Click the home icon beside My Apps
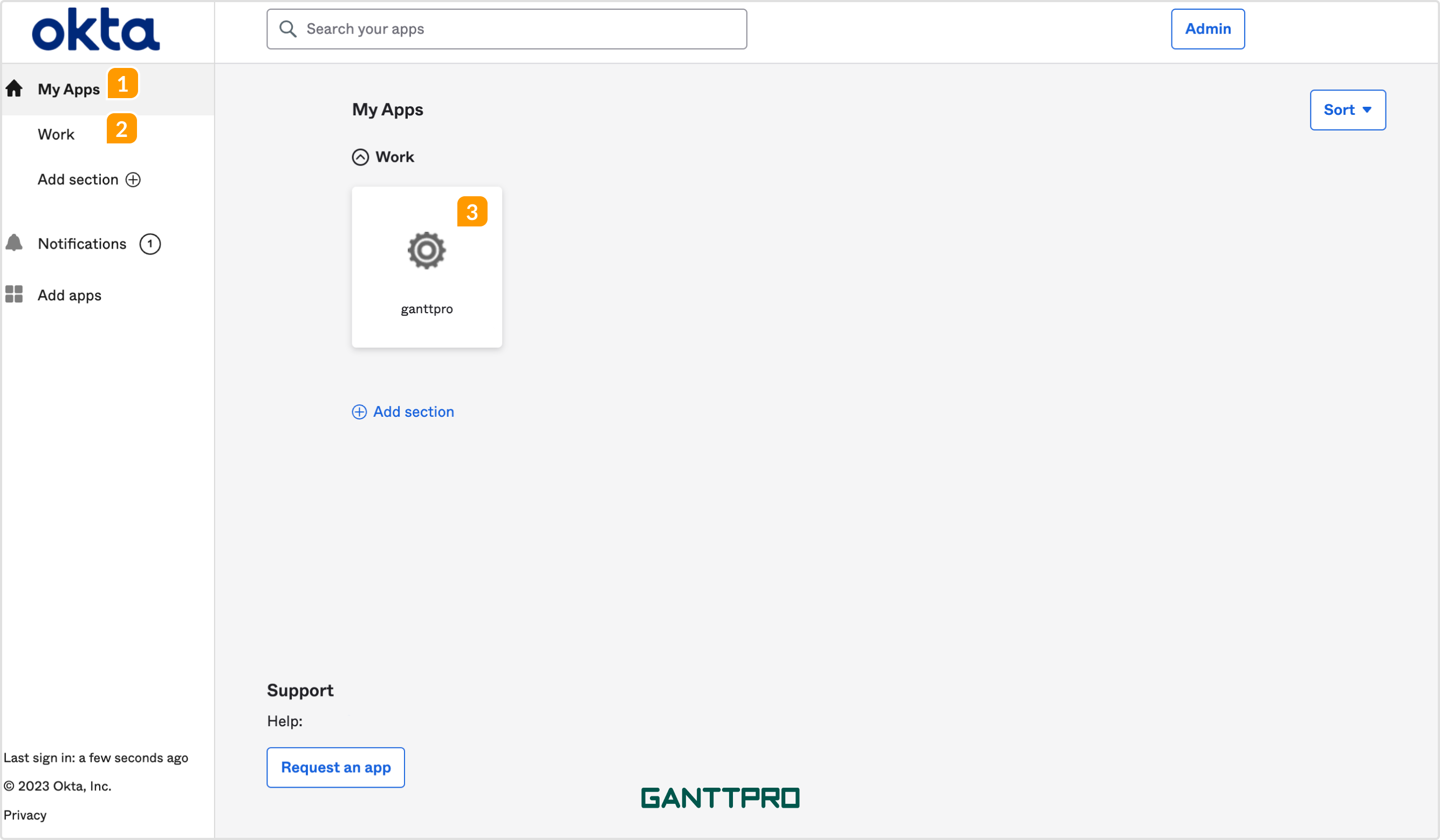 14,88
